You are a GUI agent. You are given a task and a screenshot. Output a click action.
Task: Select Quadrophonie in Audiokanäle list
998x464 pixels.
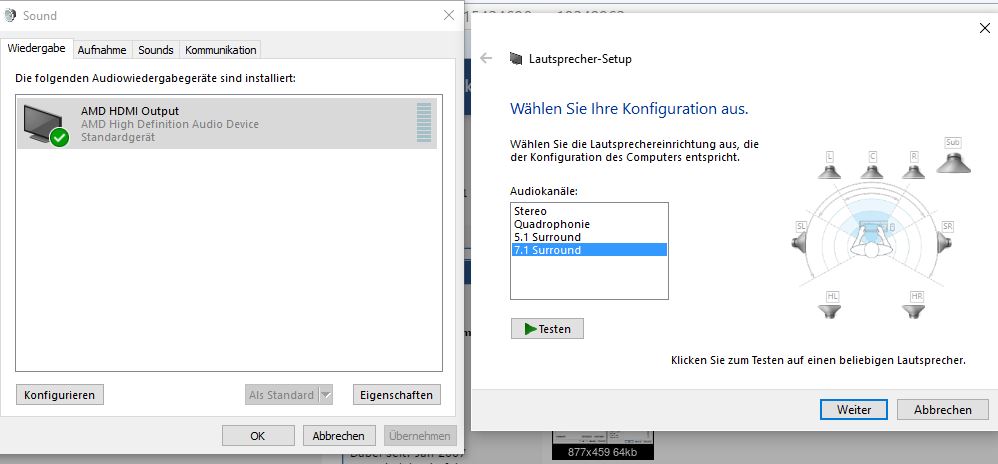tap(589, 224)
